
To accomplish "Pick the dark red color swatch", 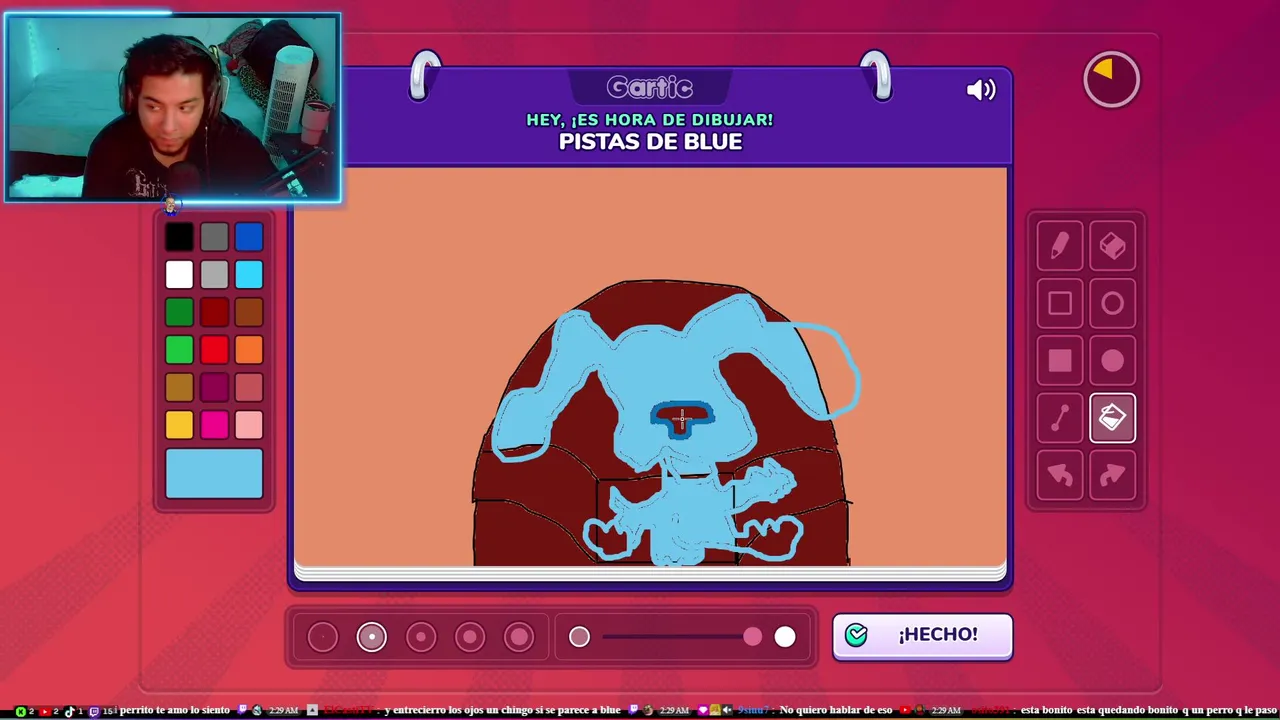I will point(214,312).
